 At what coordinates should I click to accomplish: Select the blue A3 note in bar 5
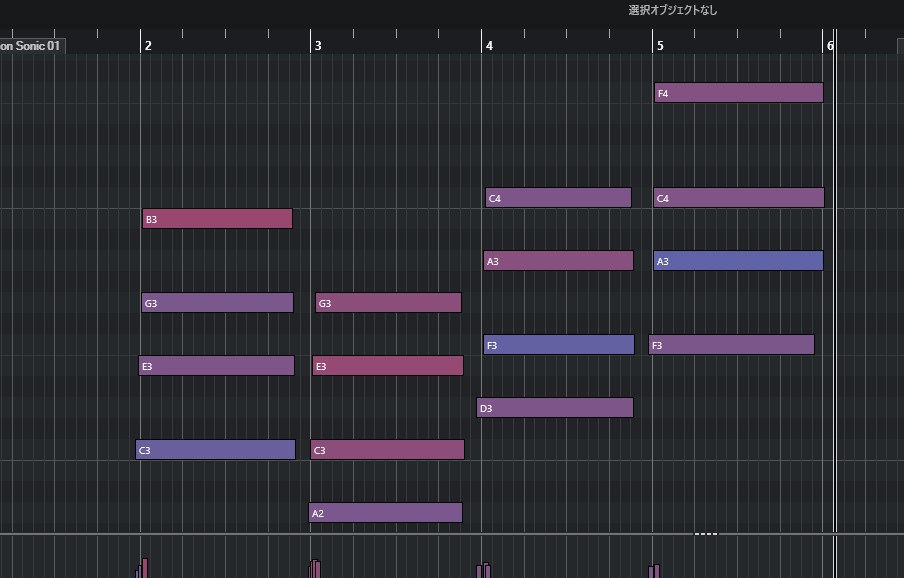[x=739, y=260]
